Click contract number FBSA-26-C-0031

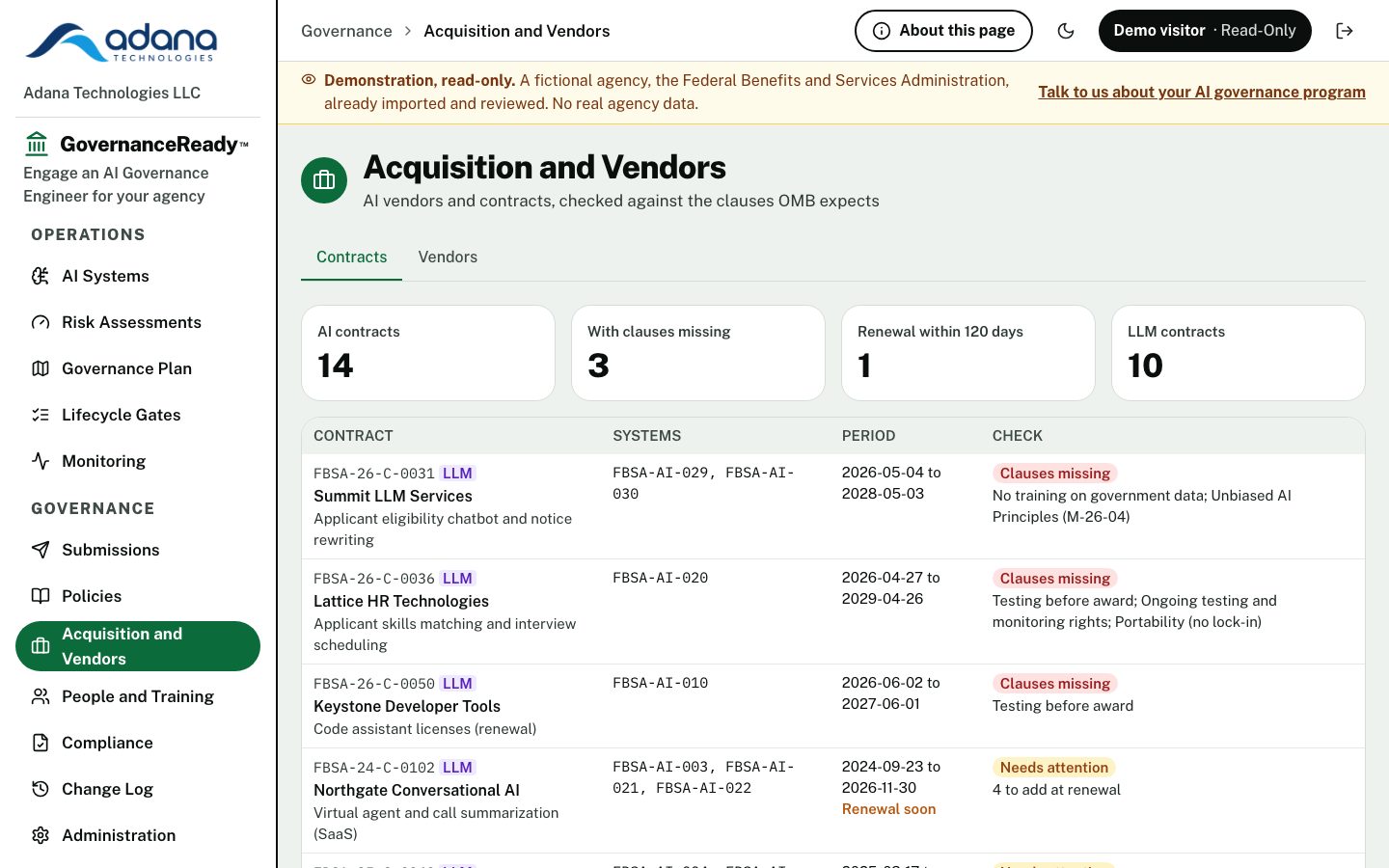[374, 474]
